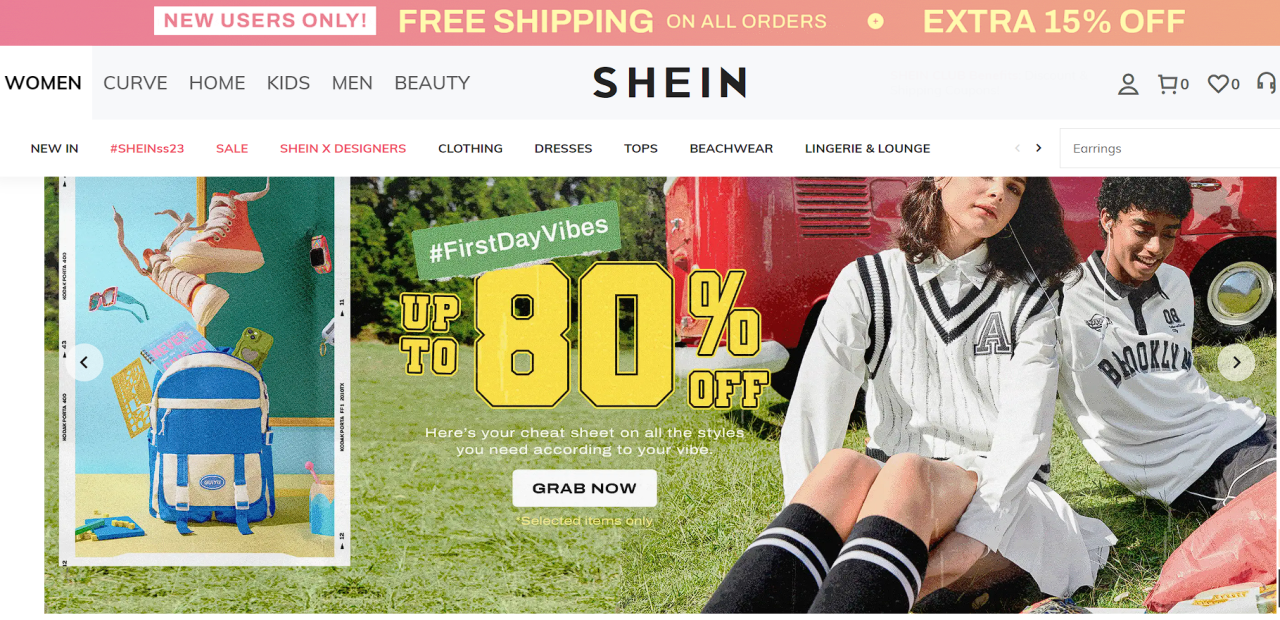Switch to the MEN tab
This screenshot has width=1280, height=620.
coord(352,83)
